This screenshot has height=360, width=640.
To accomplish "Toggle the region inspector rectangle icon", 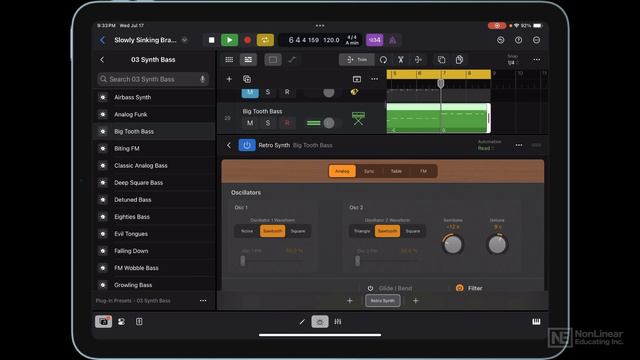I will point(273,60).
